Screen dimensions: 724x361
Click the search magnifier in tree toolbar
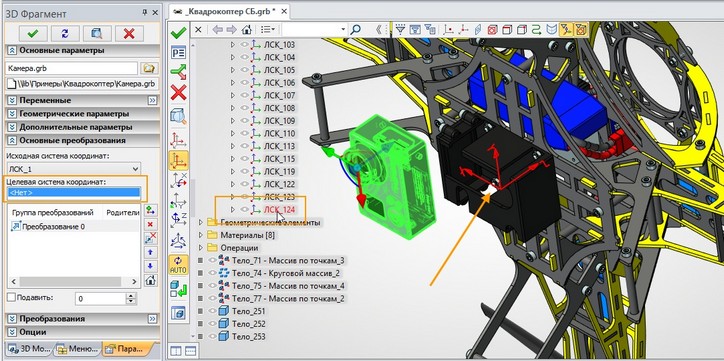point(356,30)
